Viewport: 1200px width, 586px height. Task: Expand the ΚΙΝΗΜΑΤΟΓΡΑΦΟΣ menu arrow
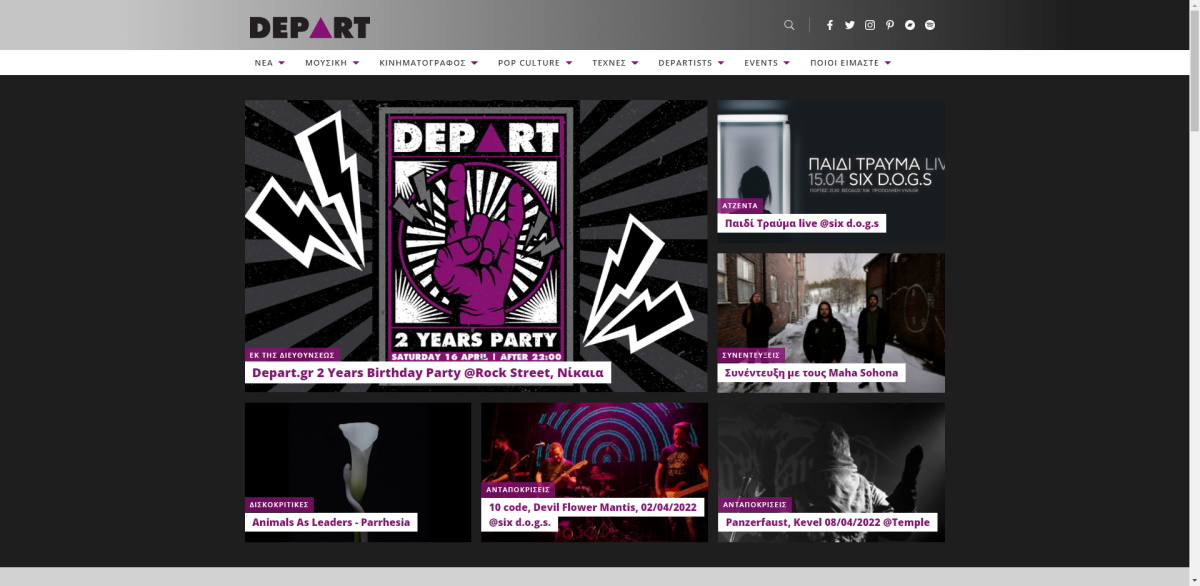point(474,63)
